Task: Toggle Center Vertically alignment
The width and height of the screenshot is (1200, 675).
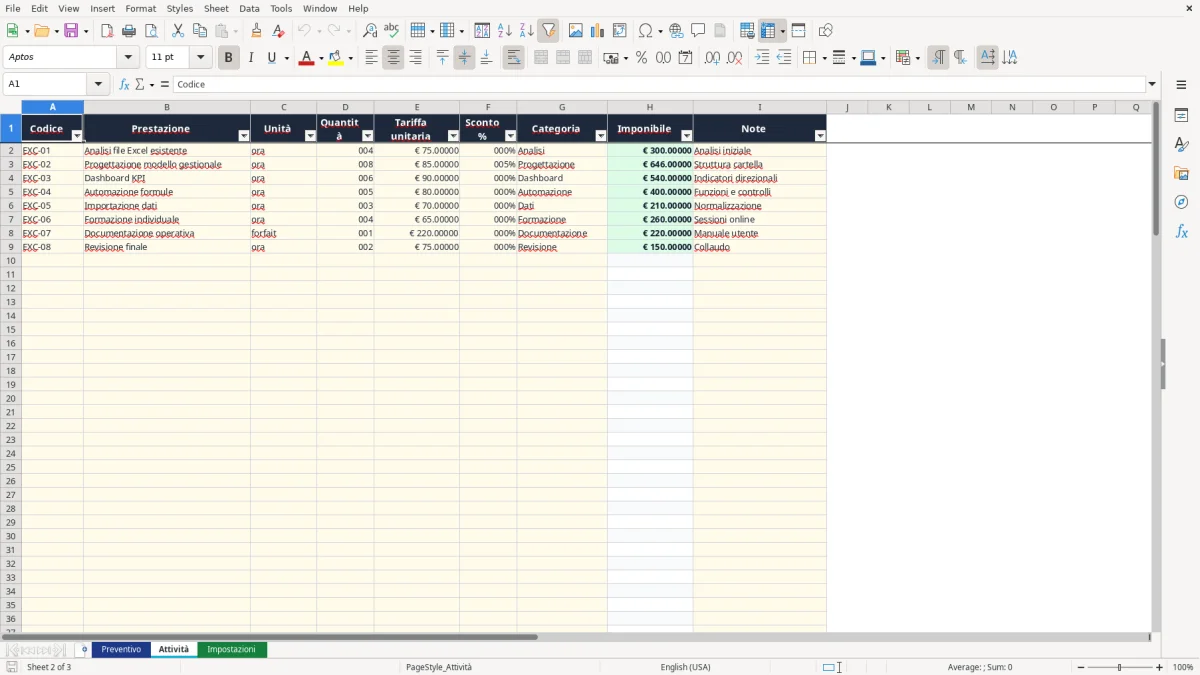Action: click(x=464, y=58)
